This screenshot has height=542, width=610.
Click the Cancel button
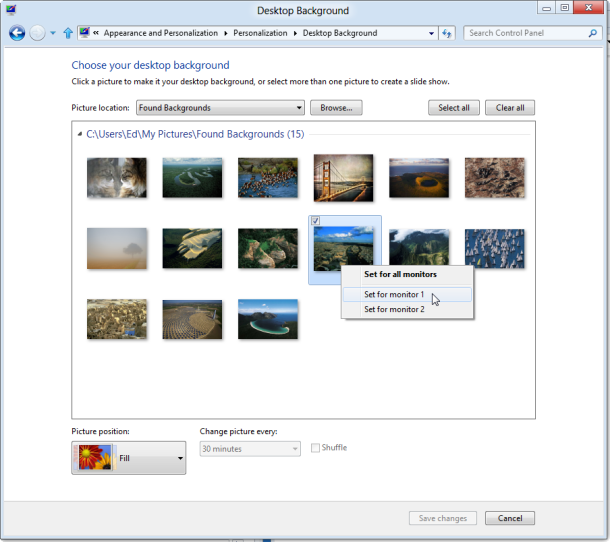click(x=510, y=518)
